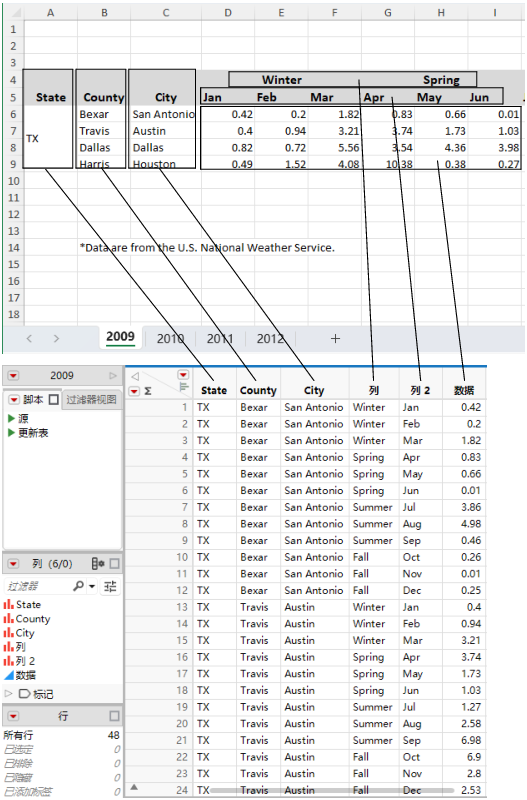
Task: Click Excel Harris county cell
Action: coord(94,164)
